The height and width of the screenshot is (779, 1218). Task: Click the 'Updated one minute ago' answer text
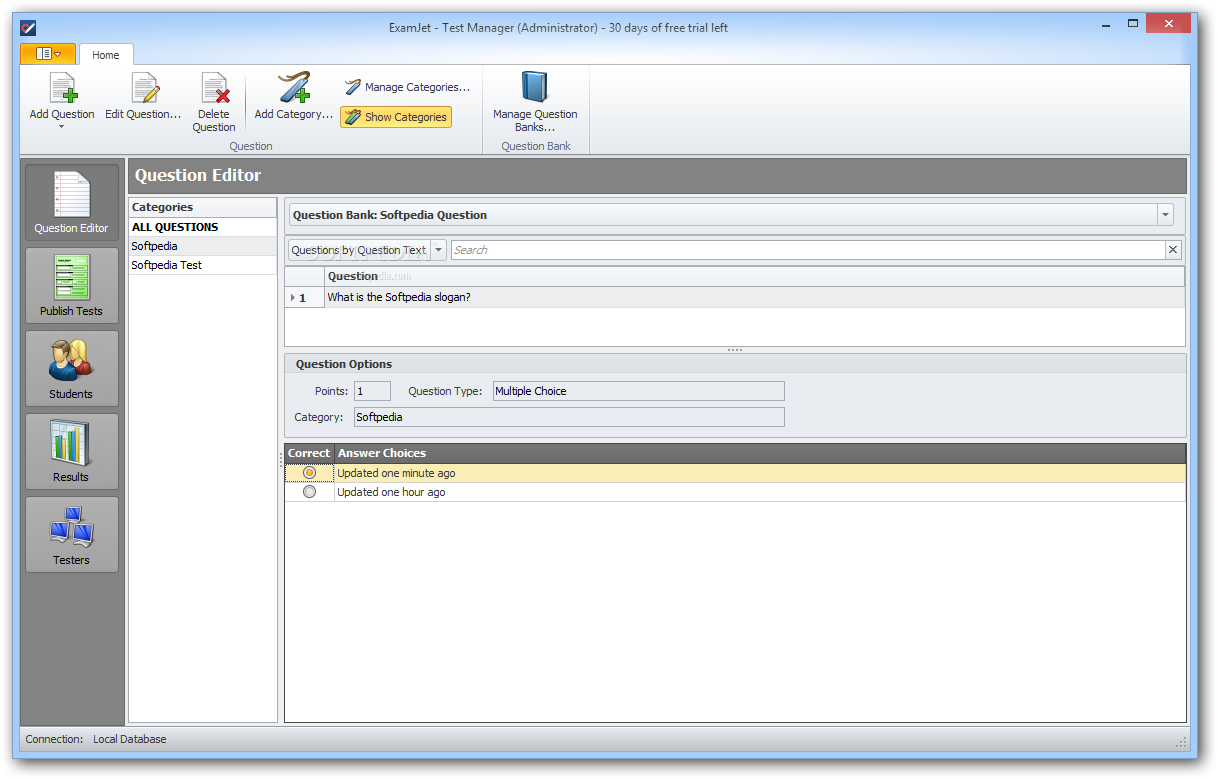[396, 473]
